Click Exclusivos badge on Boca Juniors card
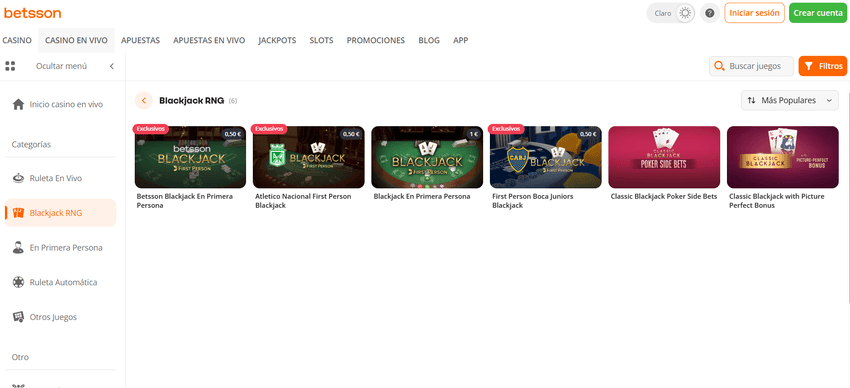 point(506,129)
